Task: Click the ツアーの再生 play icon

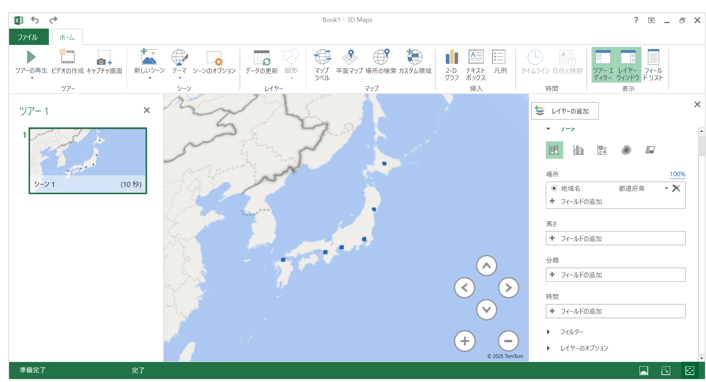Action: click(x=31, y=57)
